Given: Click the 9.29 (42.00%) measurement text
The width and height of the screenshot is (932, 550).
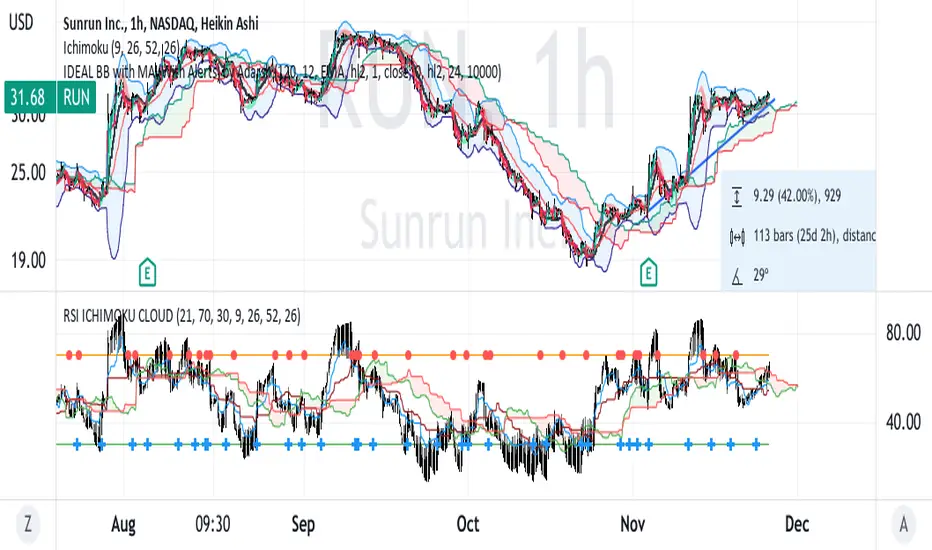Looking at the screenshot, I should coord(797,196).
